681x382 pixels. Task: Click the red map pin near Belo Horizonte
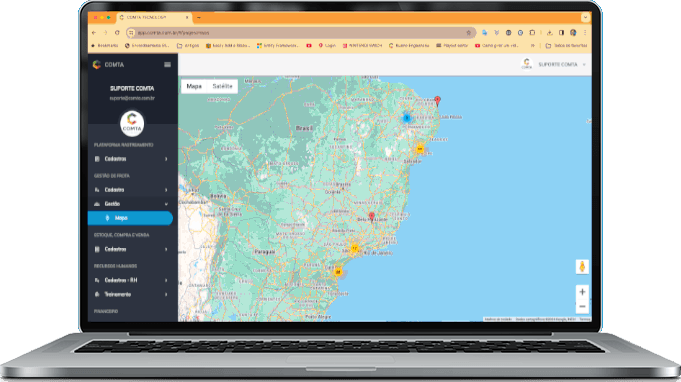point(372,217)
